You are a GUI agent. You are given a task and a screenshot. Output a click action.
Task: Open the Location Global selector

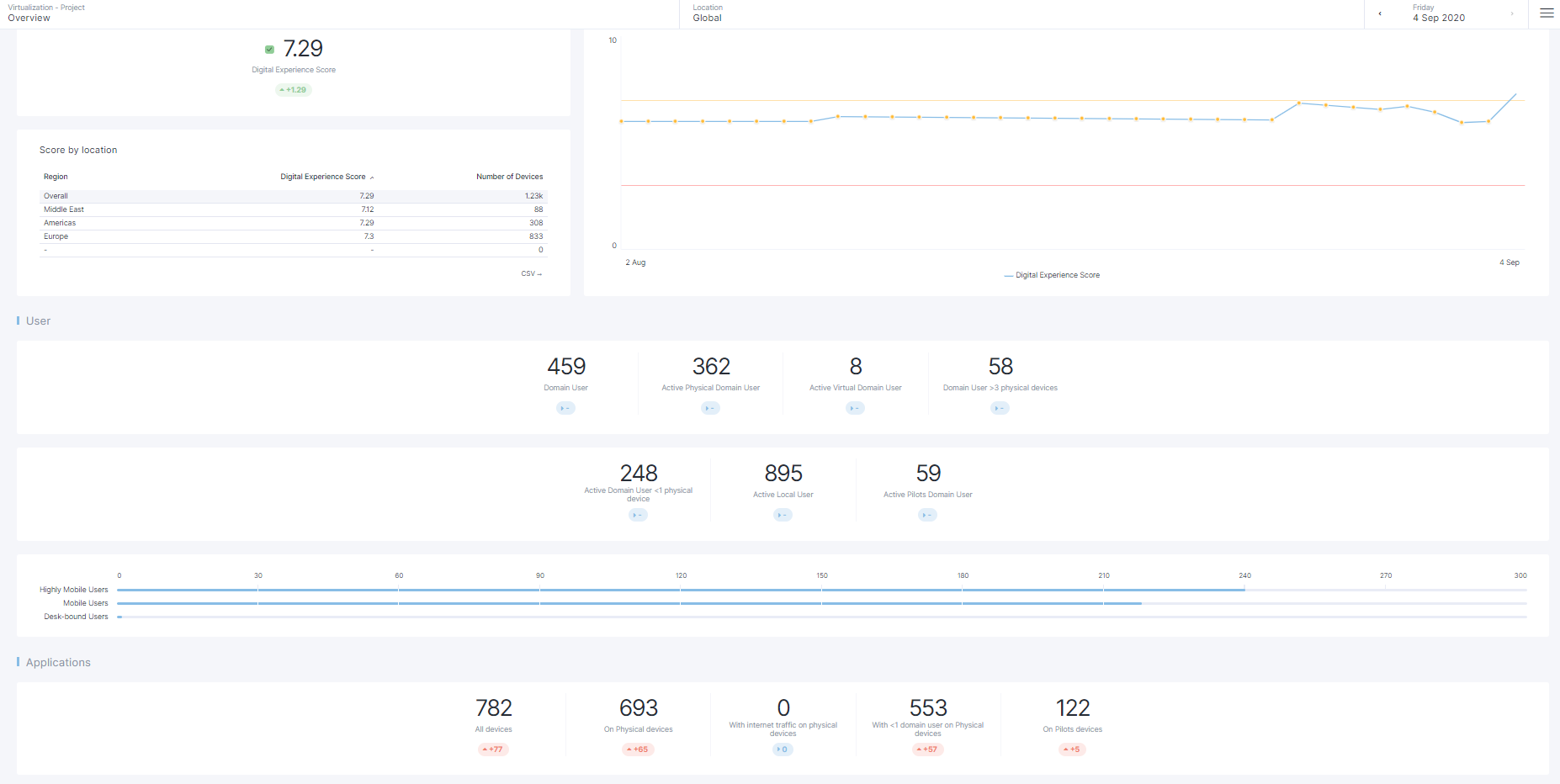coord(708,13)
